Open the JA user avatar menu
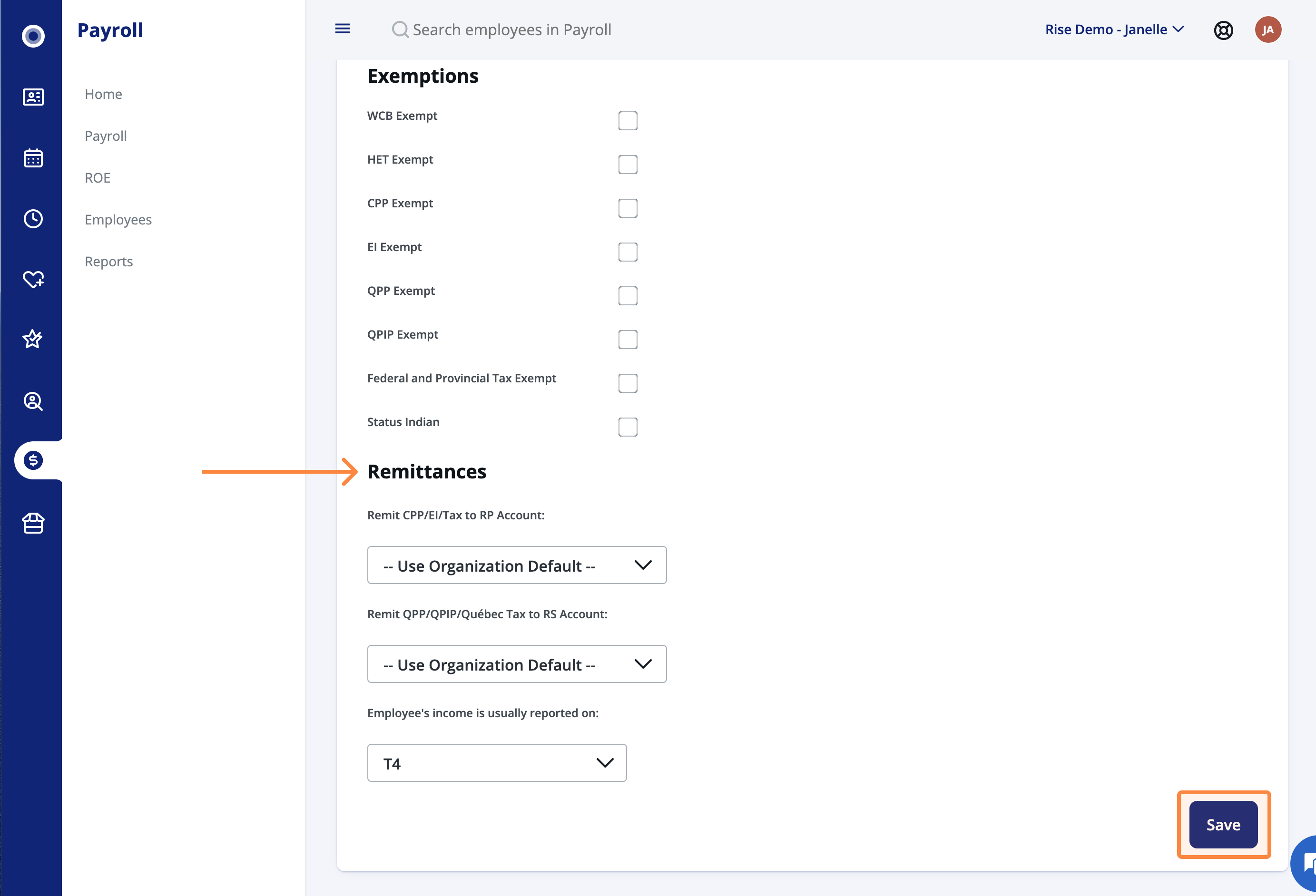Screen dimensions: 1316x896 point(1268,29)
